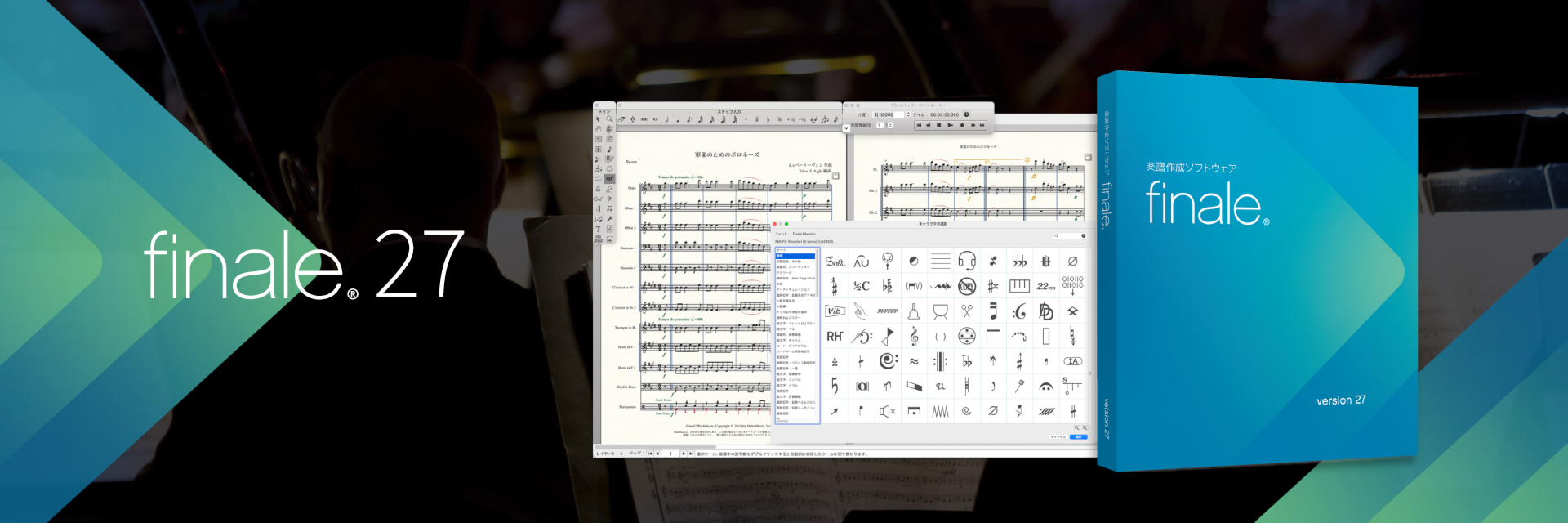This screenshot has width=1568, height=523.
Task: Increment the measure stepper in Playback Controller
Action: pyautogui.click(x=908, y=114)
